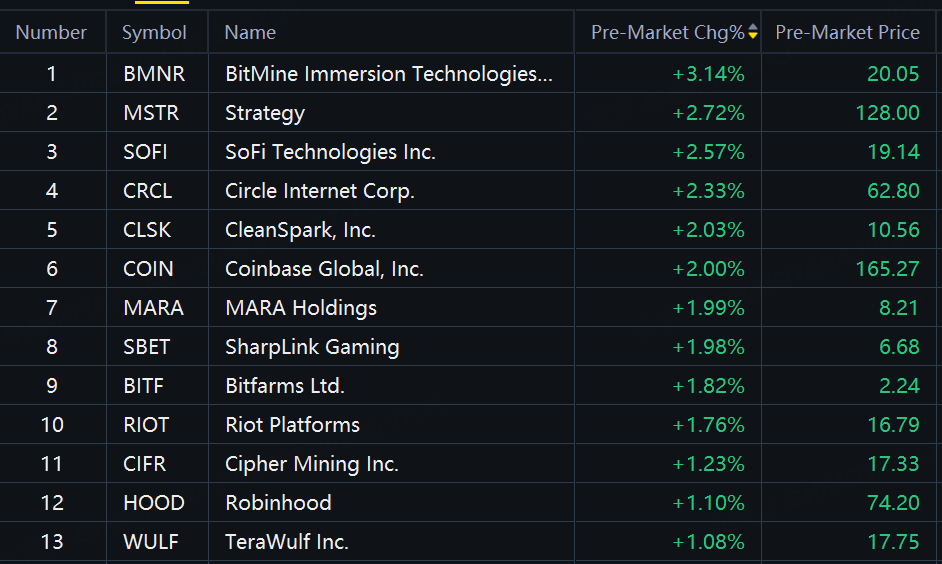
Task: Open SoFi Technologies Inc. stock name
Action: click(x=330, y=152)
